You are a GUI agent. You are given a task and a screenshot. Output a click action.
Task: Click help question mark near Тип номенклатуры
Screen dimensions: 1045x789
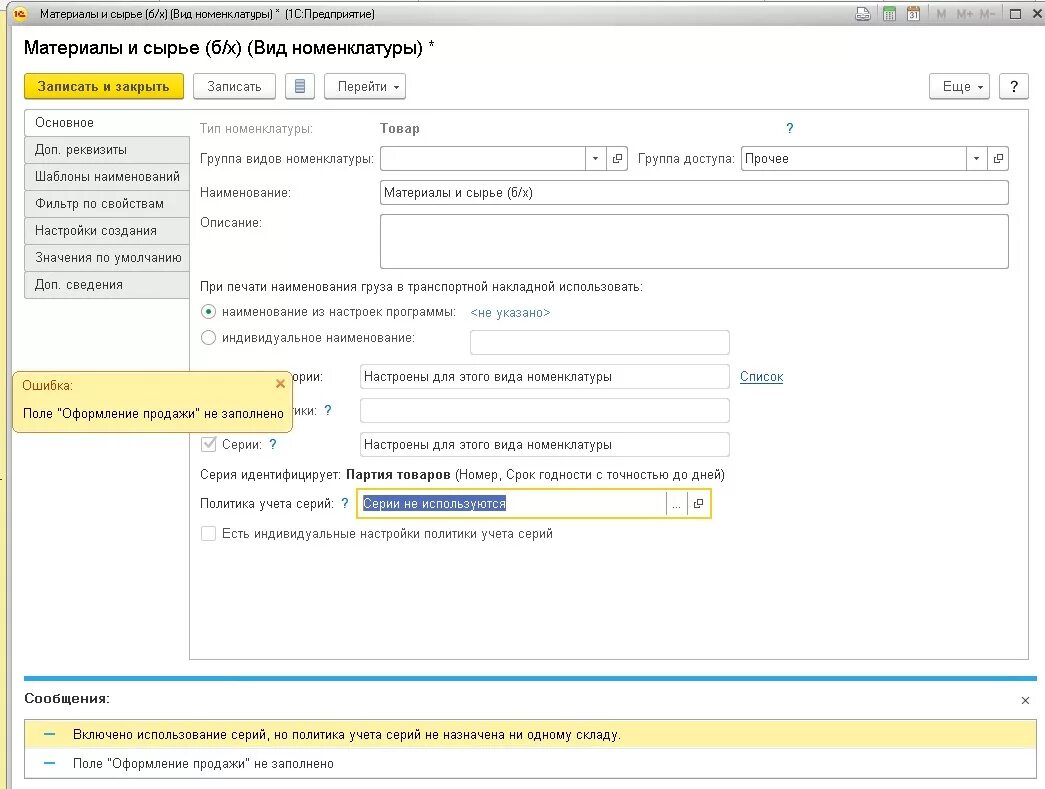[x=790, y=128]
